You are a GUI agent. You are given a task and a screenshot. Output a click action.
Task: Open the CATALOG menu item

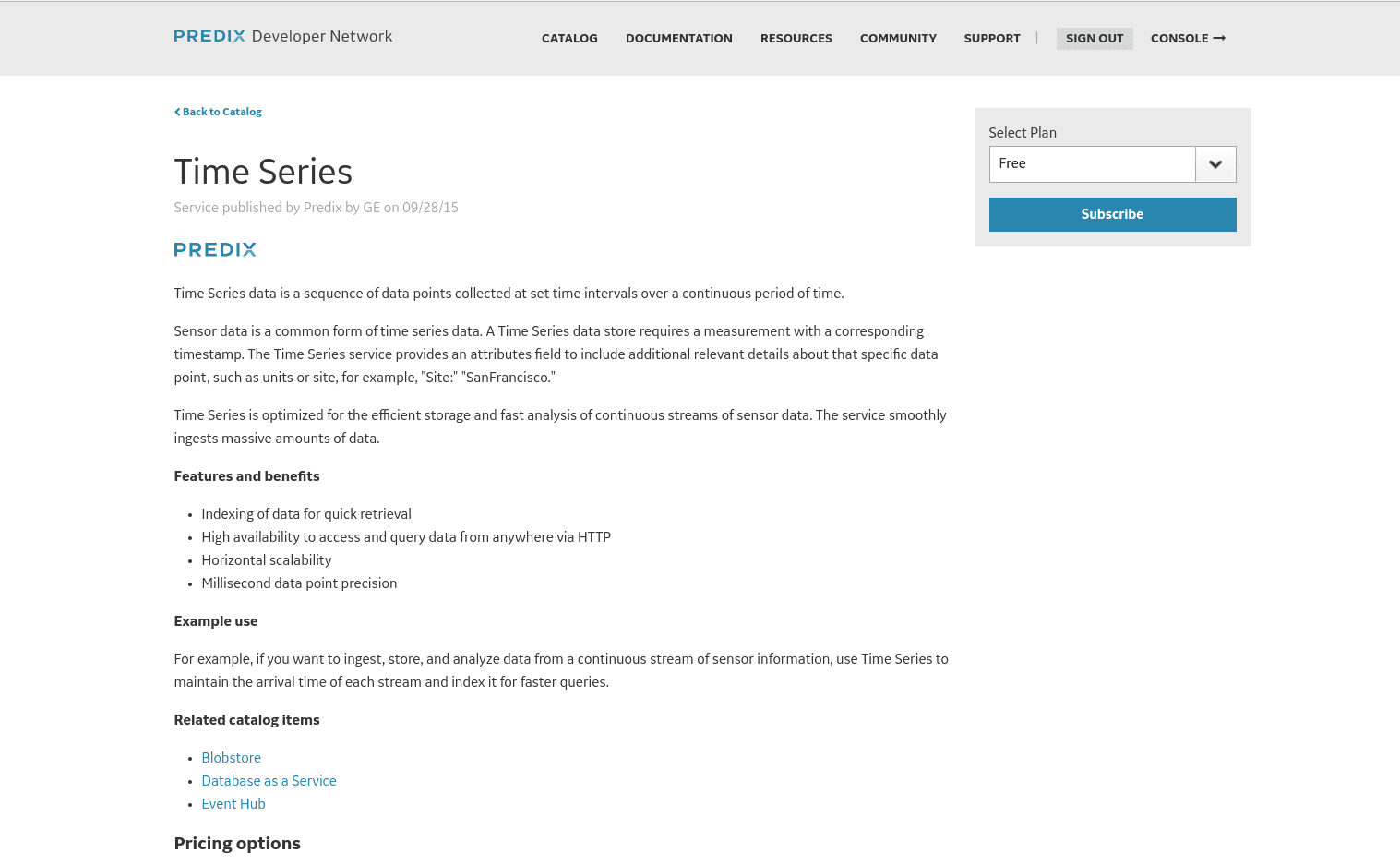coord(569,39)
